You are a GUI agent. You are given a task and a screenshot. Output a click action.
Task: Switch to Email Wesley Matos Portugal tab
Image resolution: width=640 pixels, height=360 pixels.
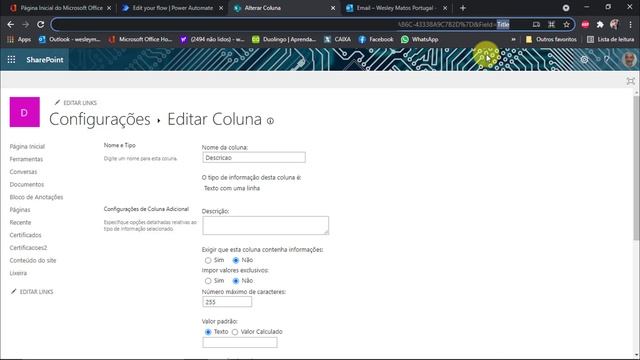coord(397,8)
